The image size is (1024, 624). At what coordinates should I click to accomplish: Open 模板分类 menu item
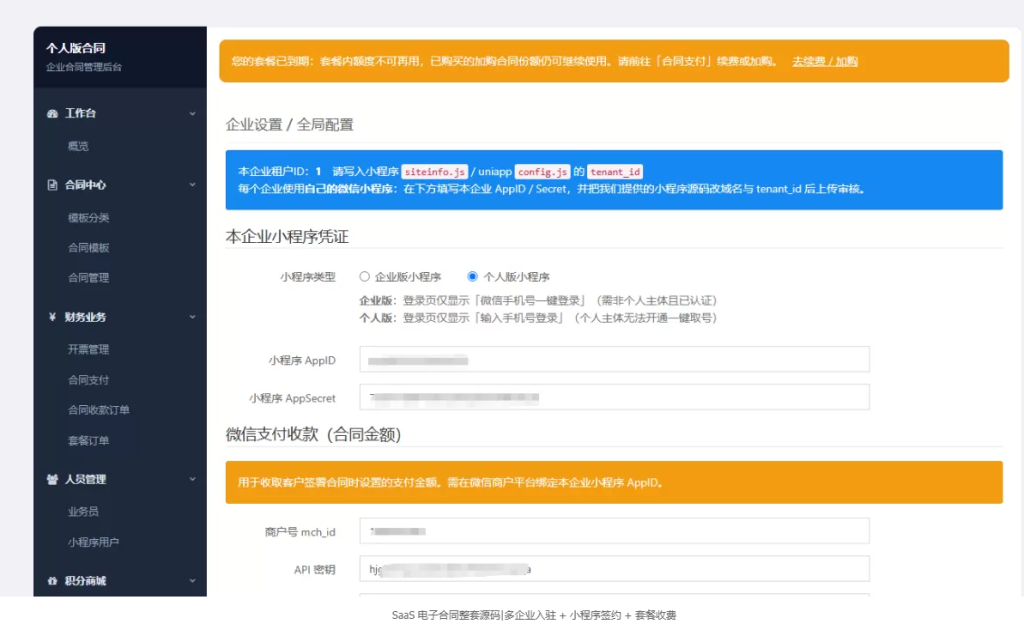pos(89,218)
